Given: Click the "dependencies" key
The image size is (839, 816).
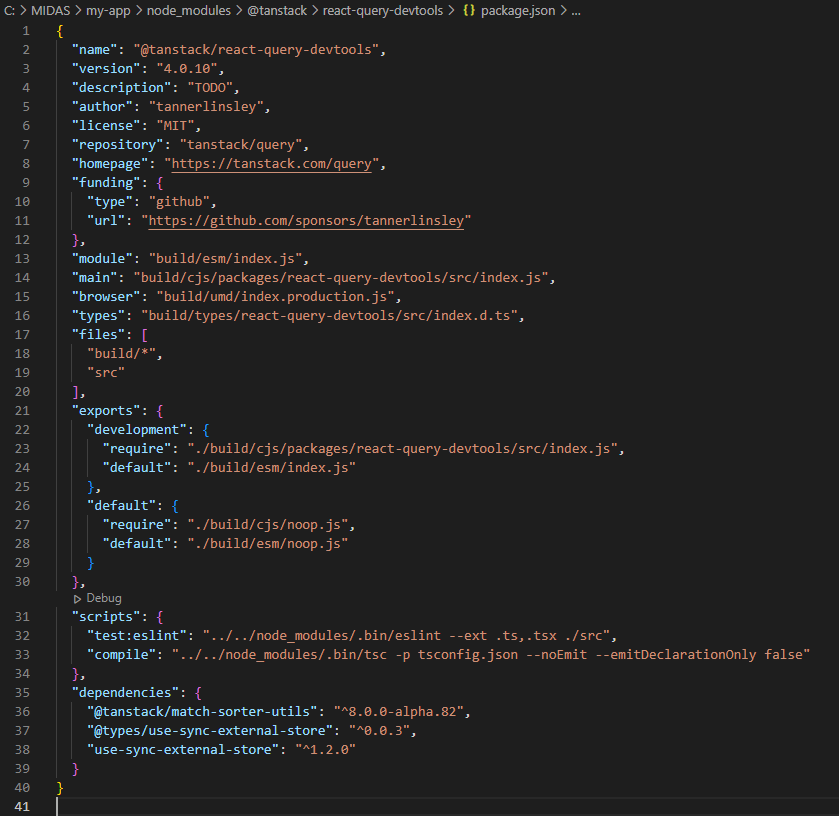Looking at the screenshot, I should click(x=125, y=693).
